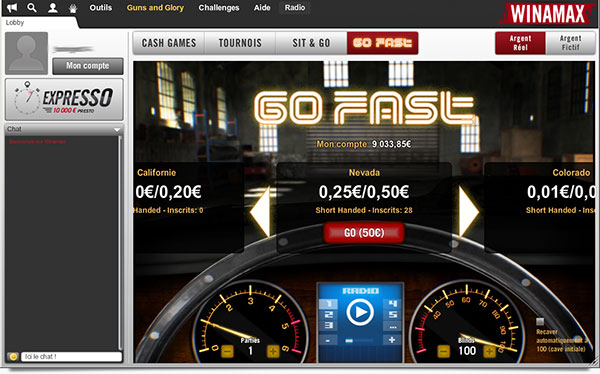Enable automatic rebuy (Recaver automatiquement) checkbox
600x374 pixels.
tap(540, 321)
